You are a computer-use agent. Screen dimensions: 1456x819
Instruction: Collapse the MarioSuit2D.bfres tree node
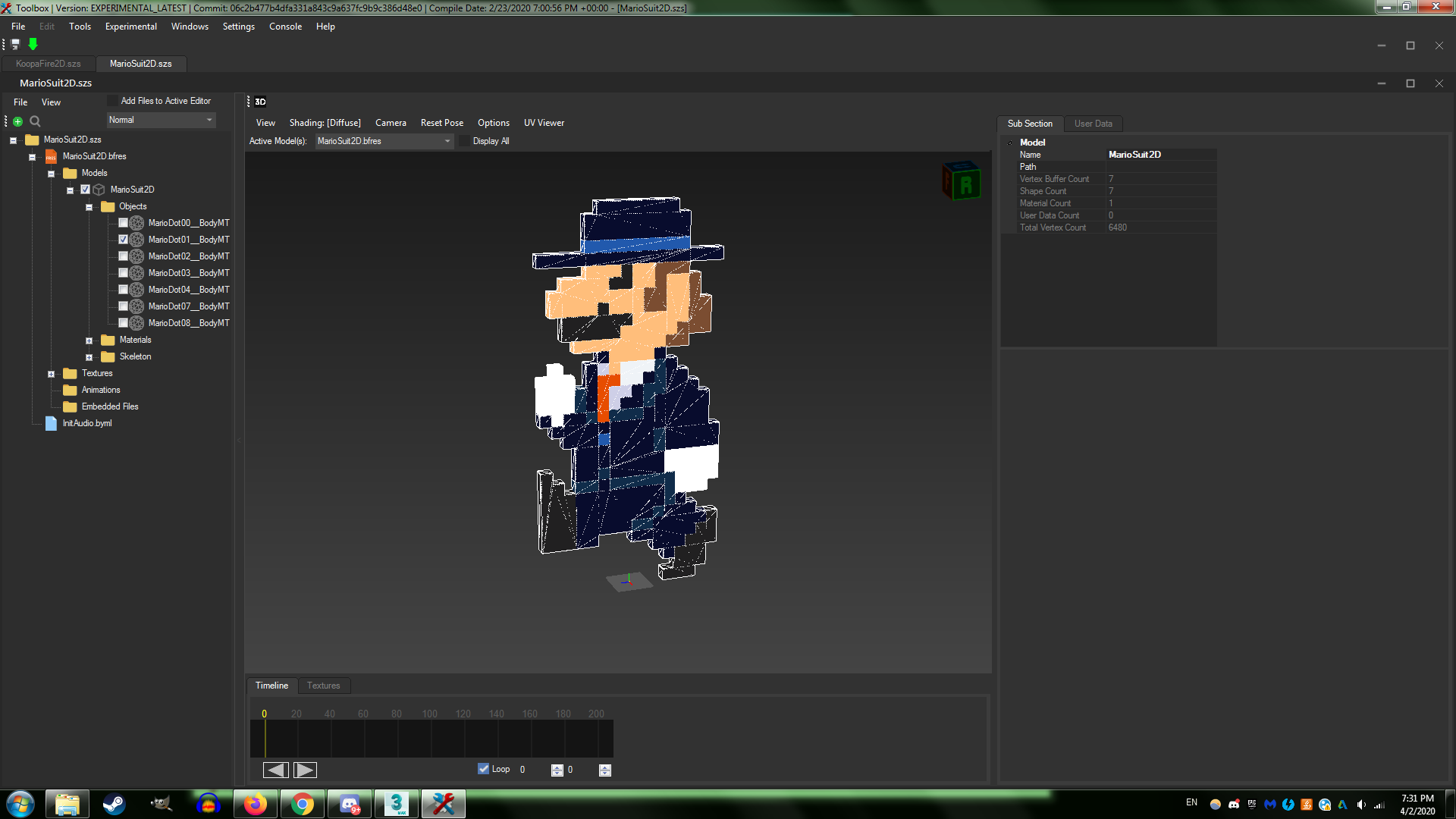click(32, 157)
